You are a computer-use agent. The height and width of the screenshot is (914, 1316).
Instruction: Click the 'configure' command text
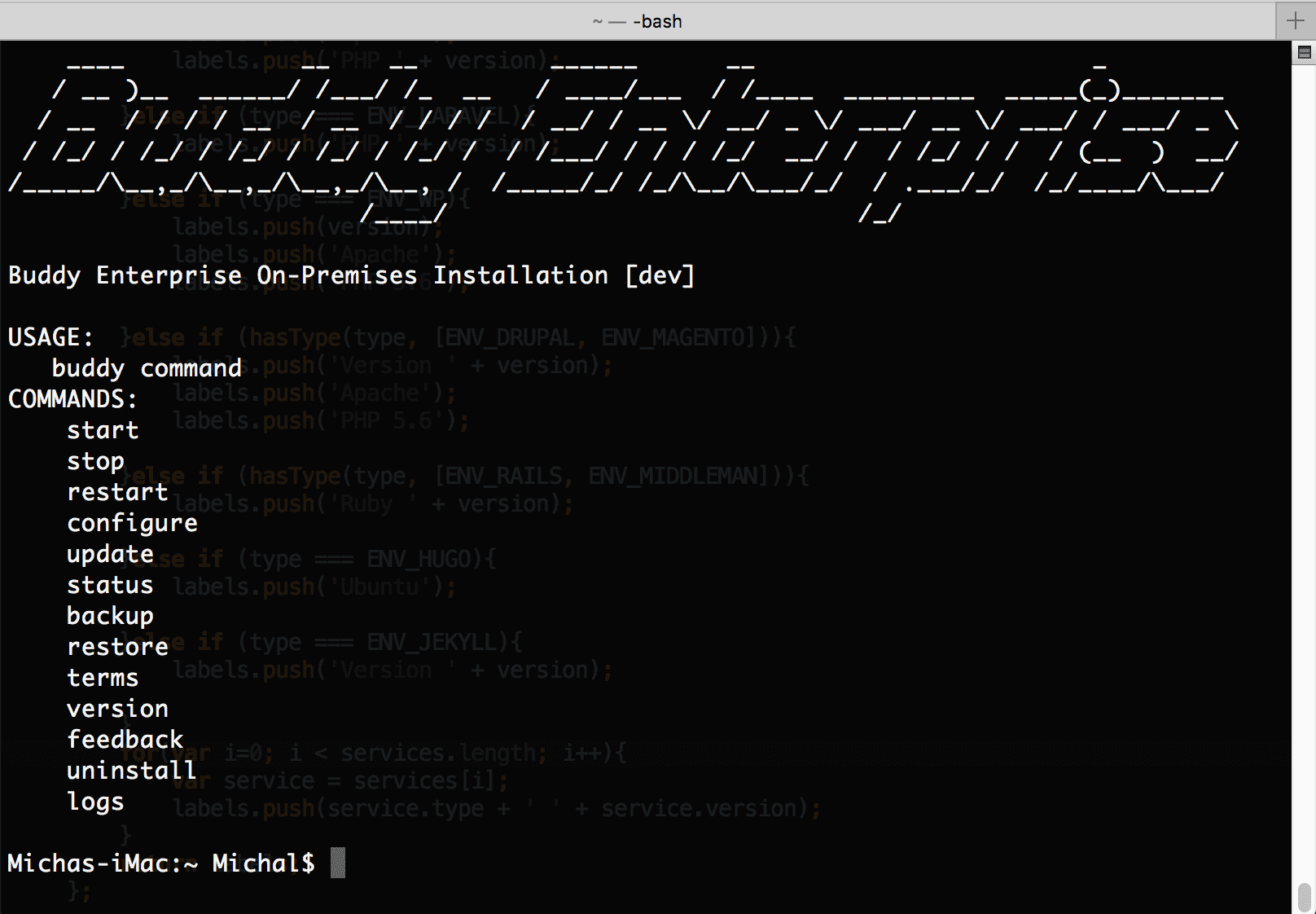click(132, 524)
